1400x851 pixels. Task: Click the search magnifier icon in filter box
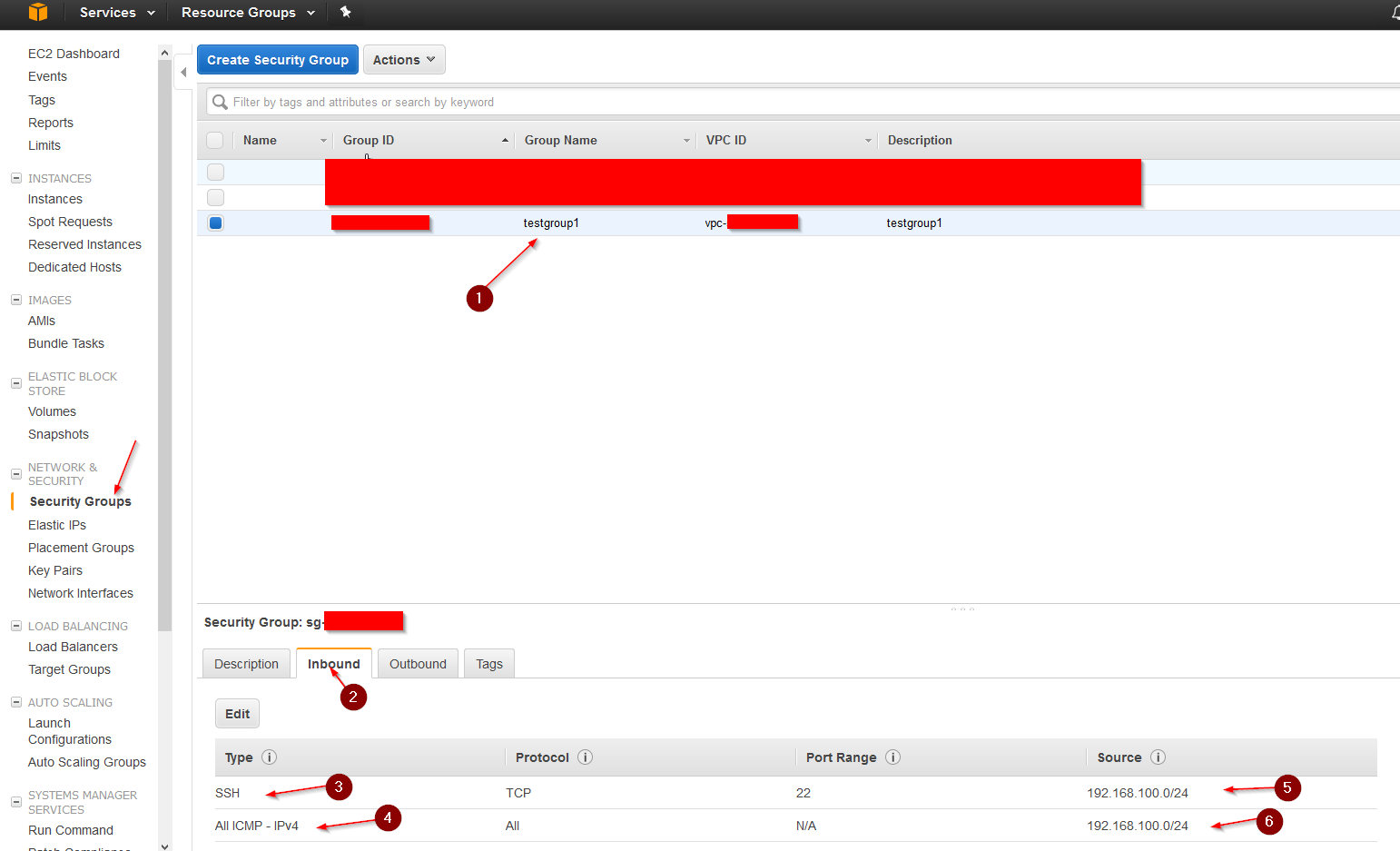tap(220, 102)
